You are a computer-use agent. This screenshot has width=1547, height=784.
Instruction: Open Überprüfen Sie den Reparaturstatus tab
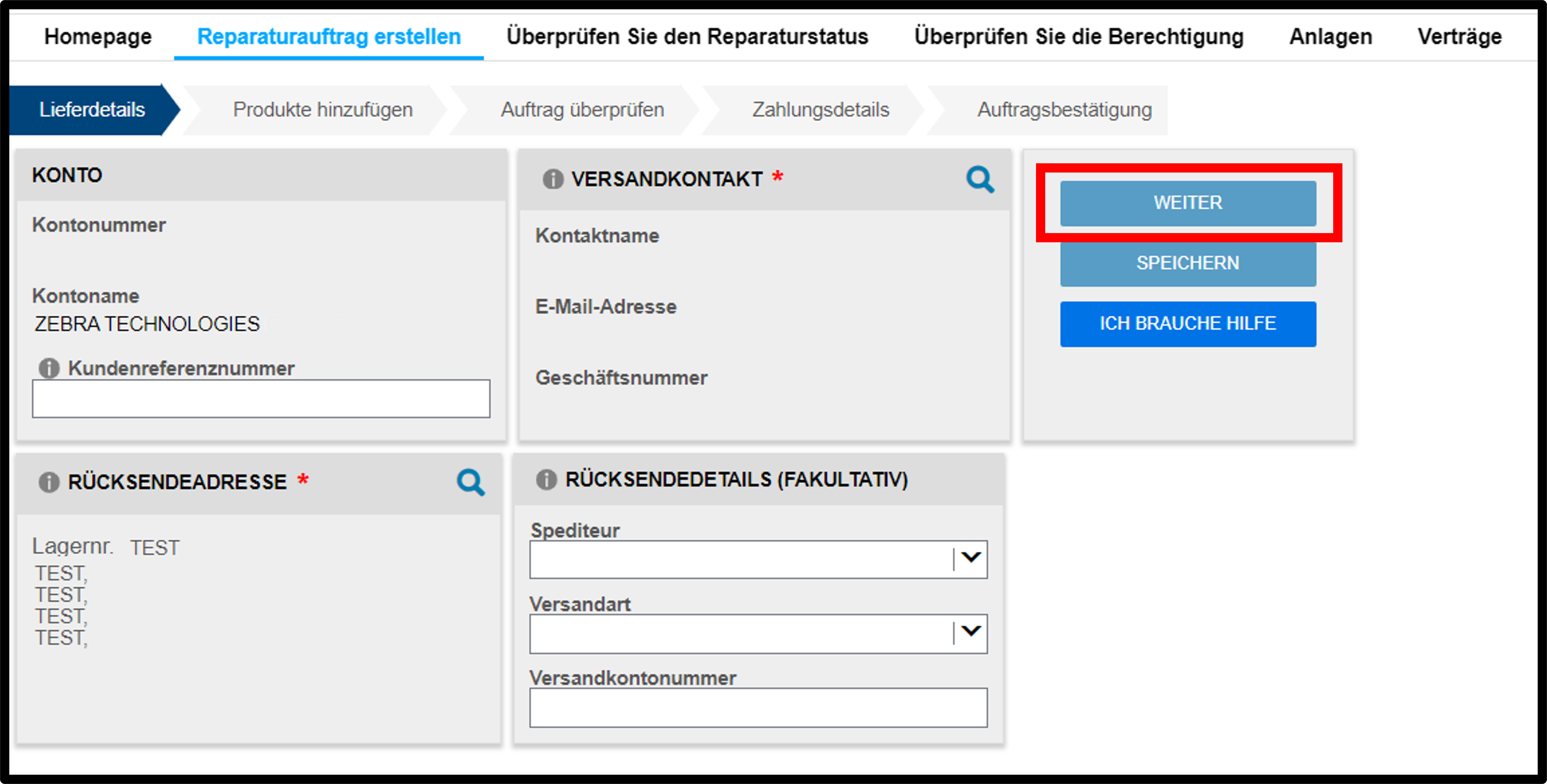pyautogui.click(x=687, y=36)
